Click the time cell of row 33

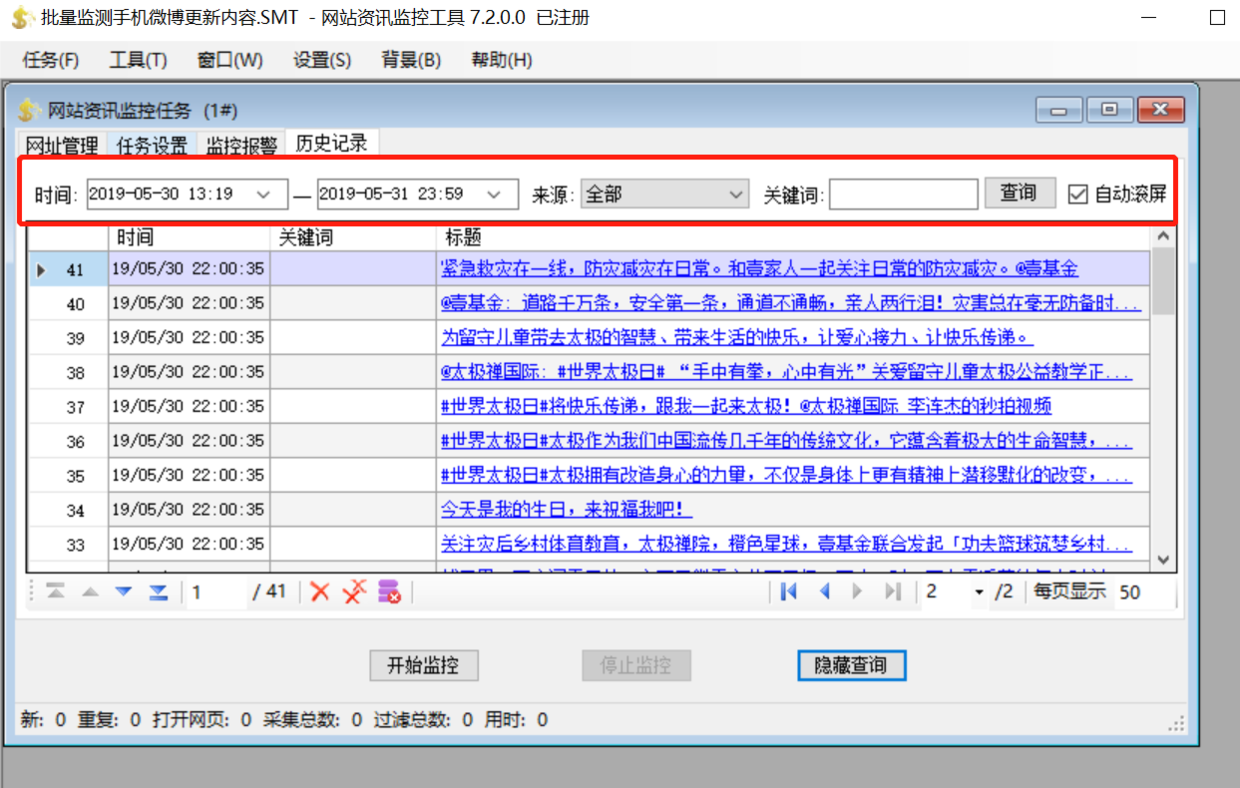189,544
